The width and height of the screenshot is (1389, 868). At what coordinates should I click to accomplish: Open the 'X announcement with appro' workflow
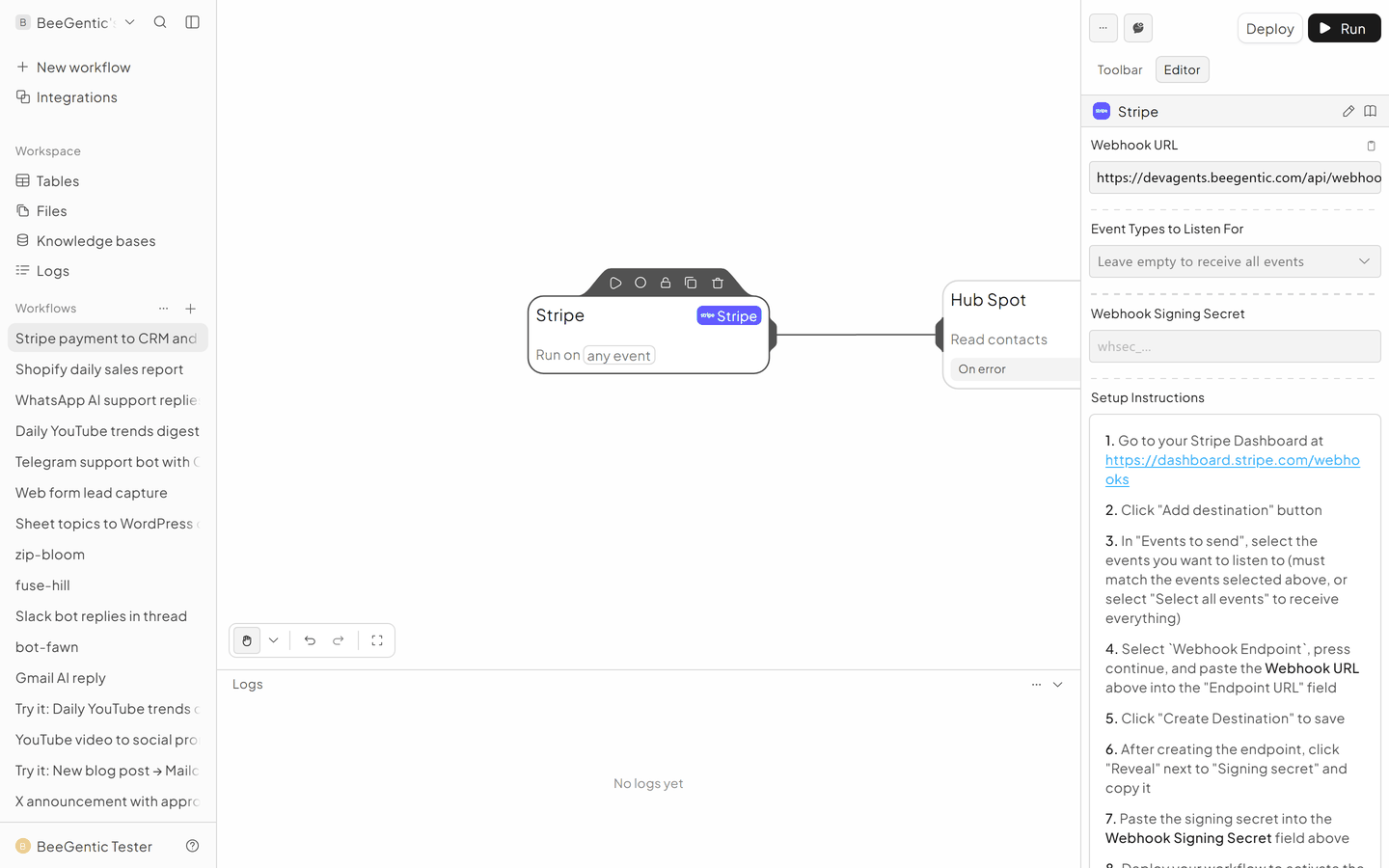(x=108, y=801)
